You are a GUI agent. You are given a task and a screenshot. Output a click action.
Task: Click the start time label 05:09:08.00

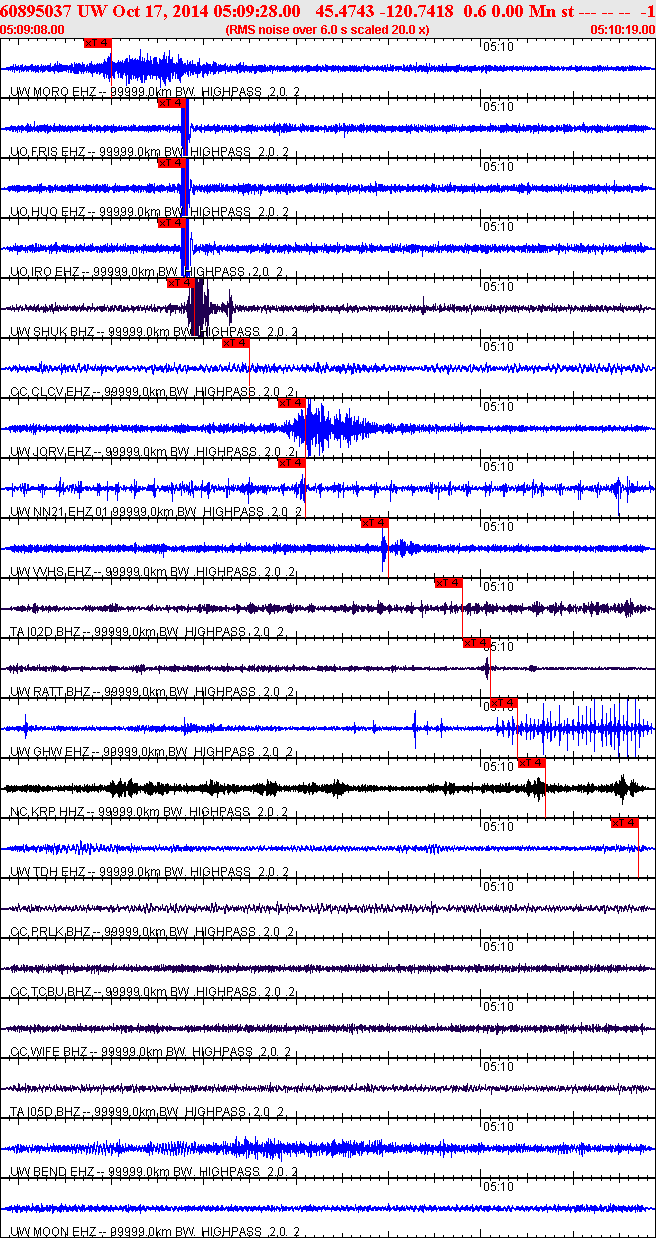pyautogui.click(x=32, y=29)
